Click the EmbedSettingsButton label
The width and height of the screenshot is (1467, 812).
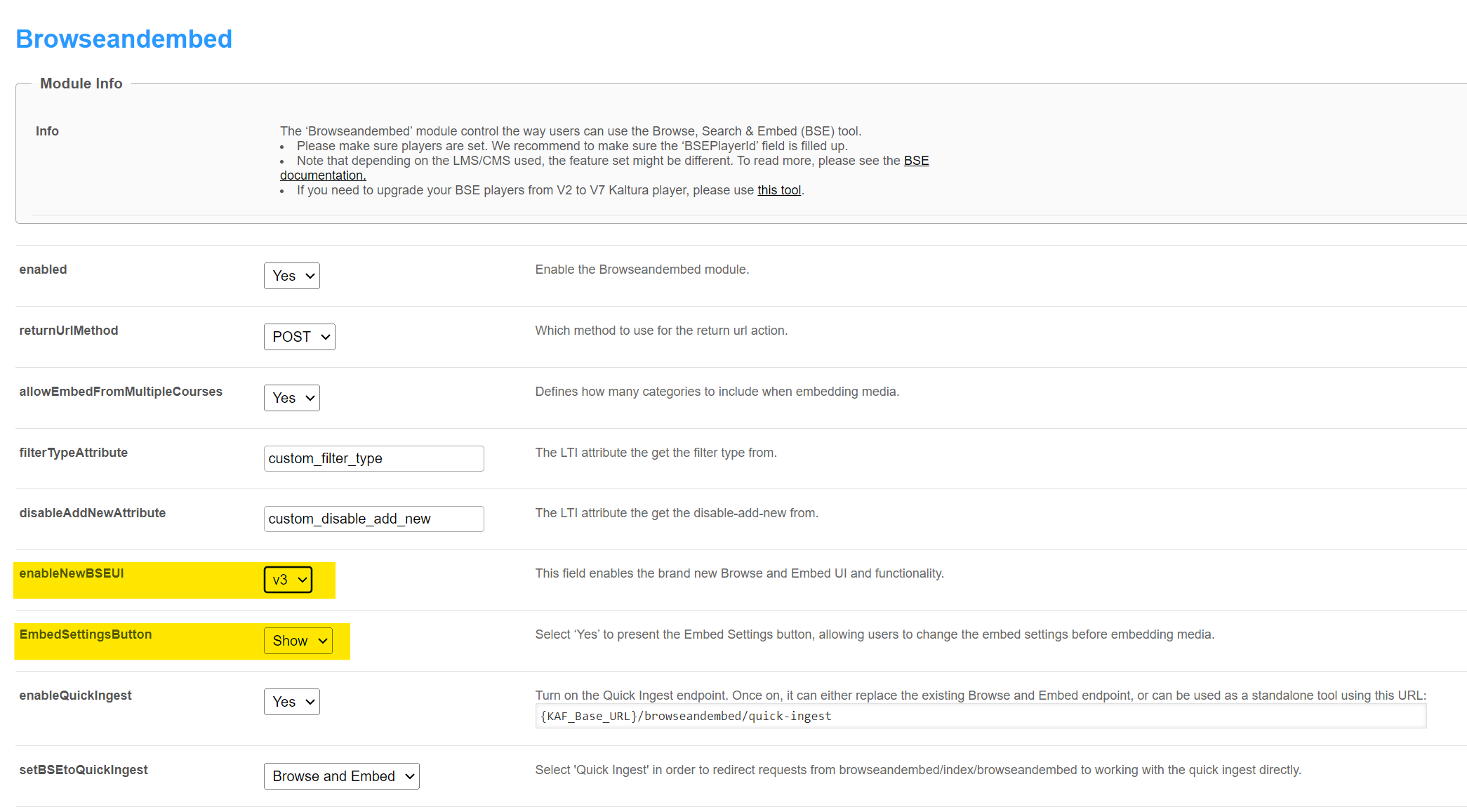point(85,634)
